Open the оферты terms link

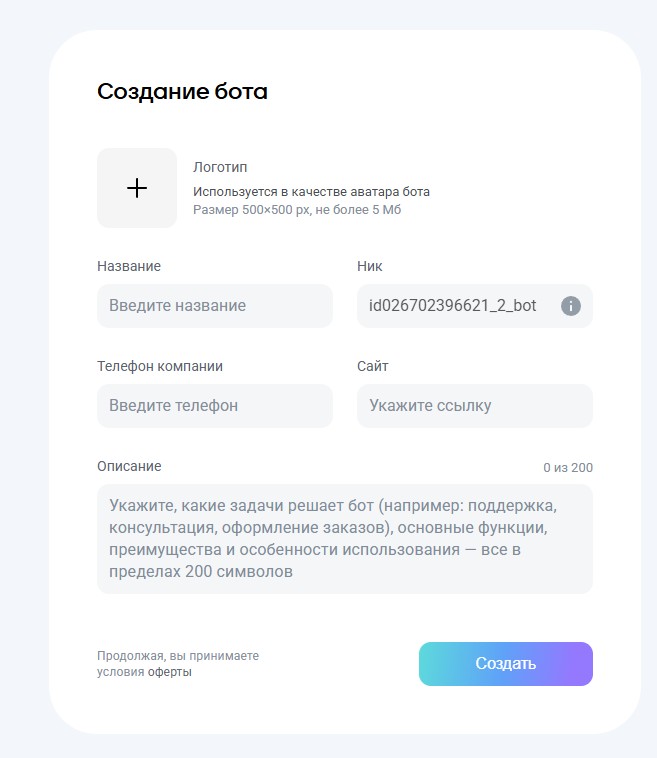pyautogui.click(x=170, y=672)
